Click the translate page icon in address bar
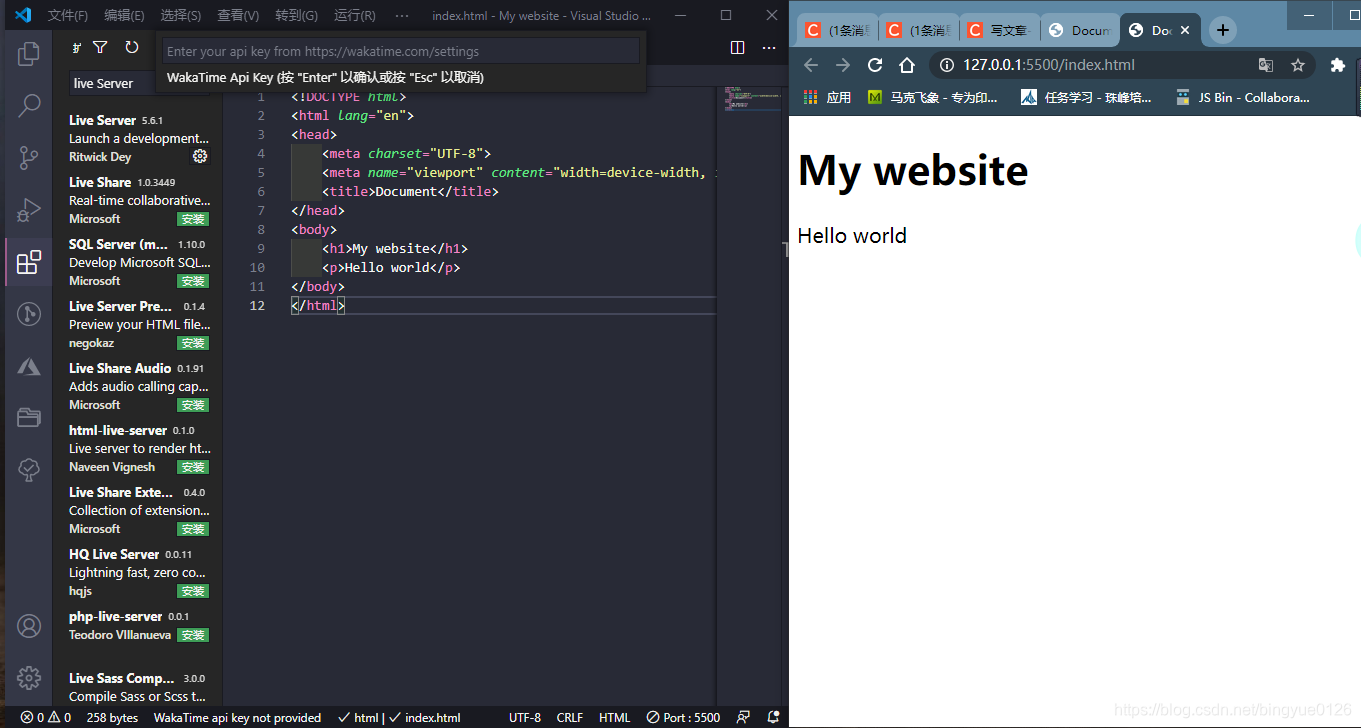 pos(1266,65)
